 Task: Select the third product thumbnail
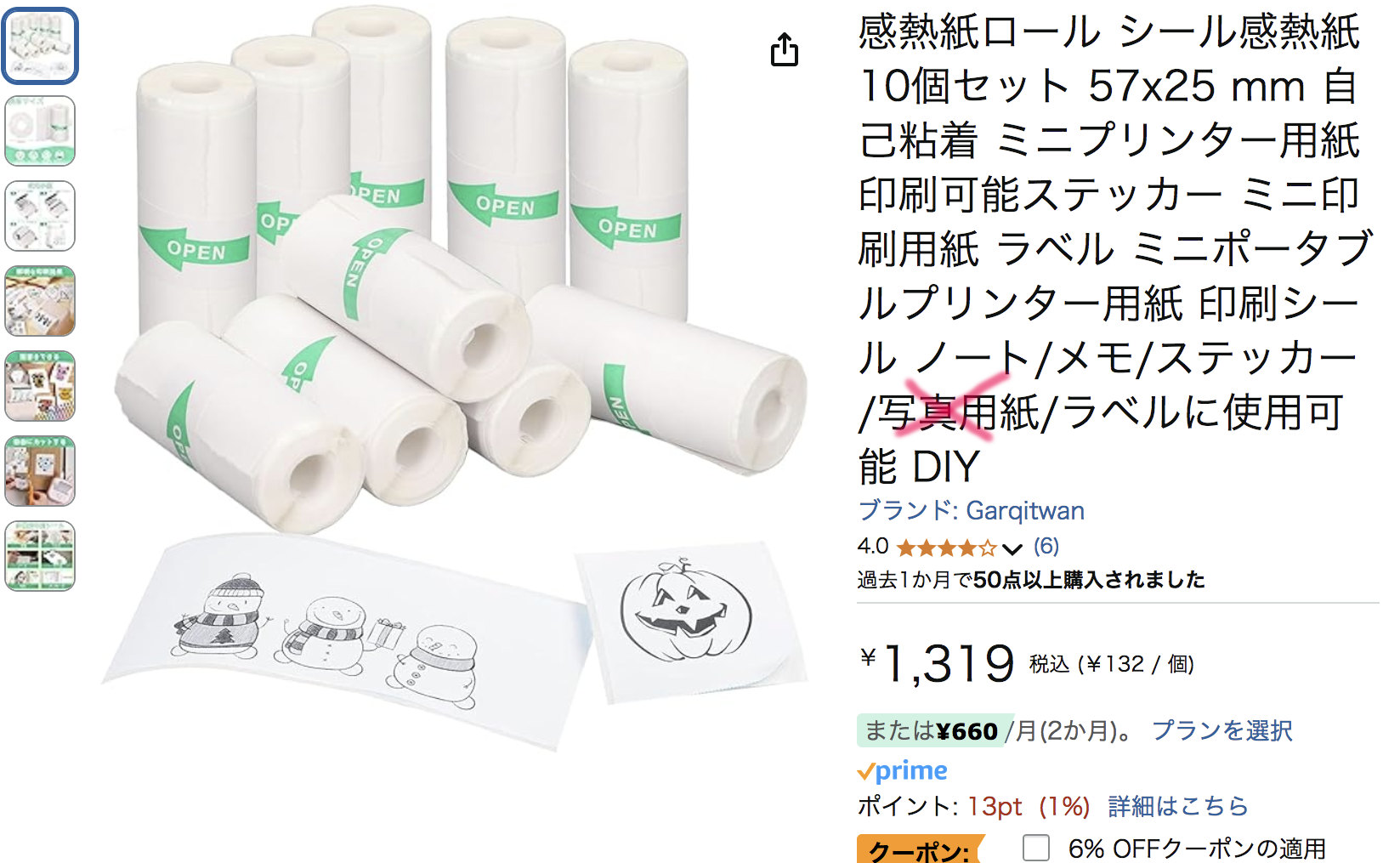click(x=40, y=216)
